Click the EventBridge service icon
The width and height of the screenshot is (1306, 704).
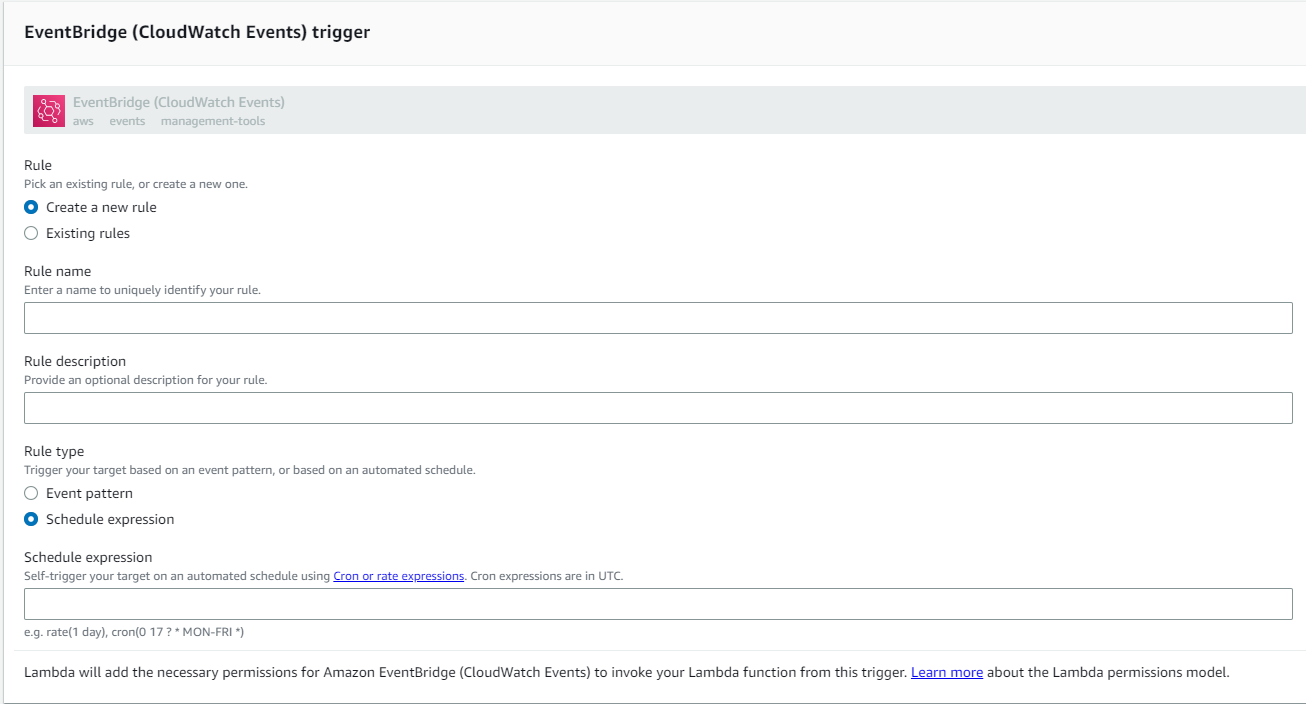click(48, 110)
